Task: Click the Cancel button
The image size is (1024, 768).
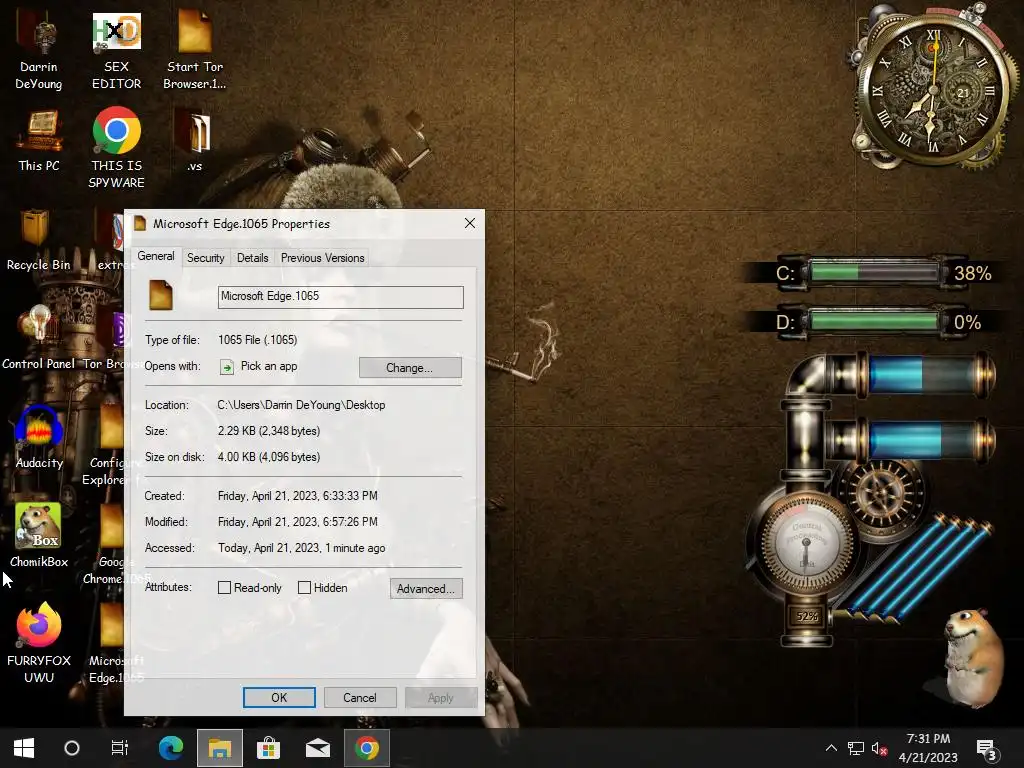Action: click(360, 697)
